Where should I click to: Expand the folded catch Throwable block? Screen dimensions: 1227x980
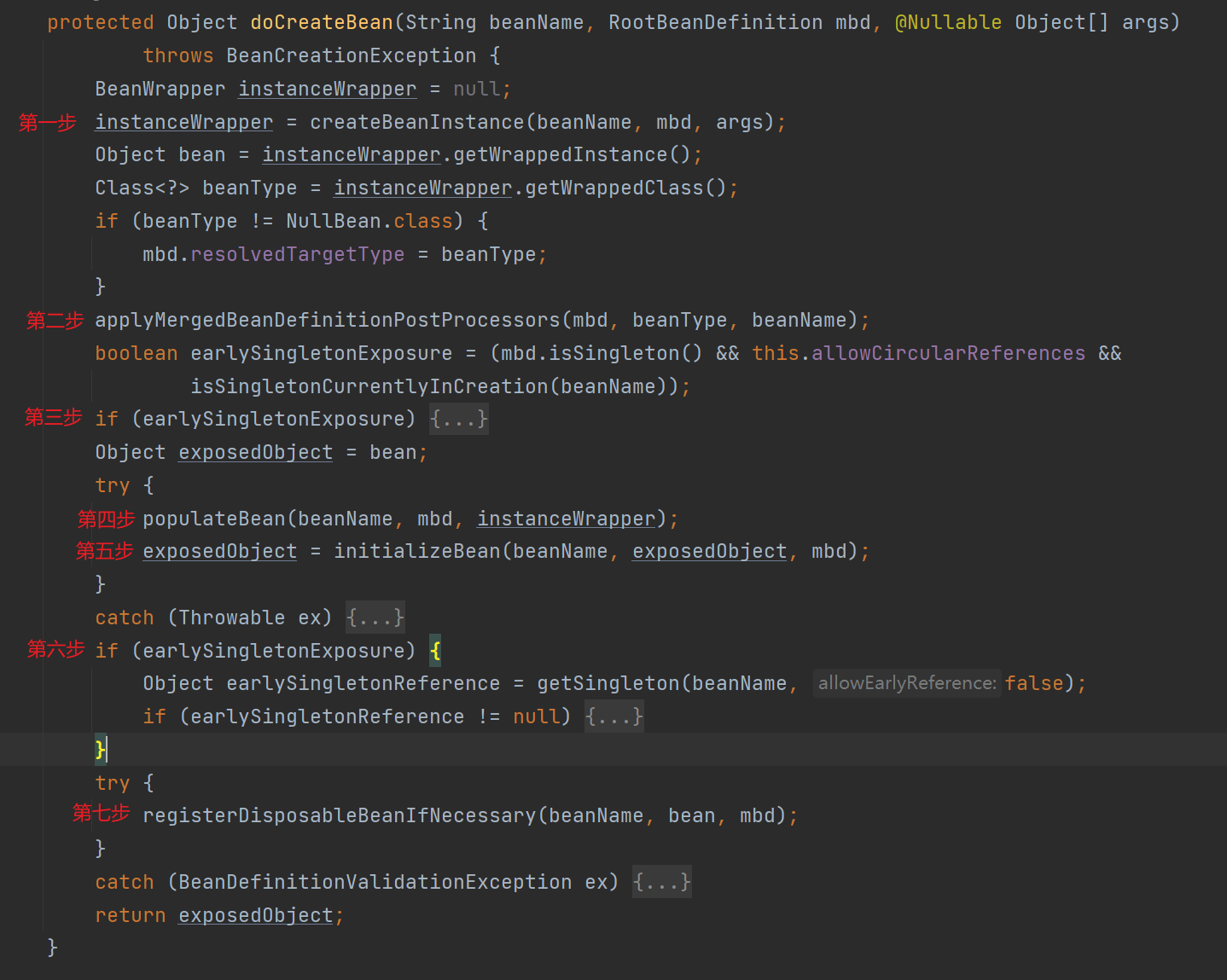375,618
